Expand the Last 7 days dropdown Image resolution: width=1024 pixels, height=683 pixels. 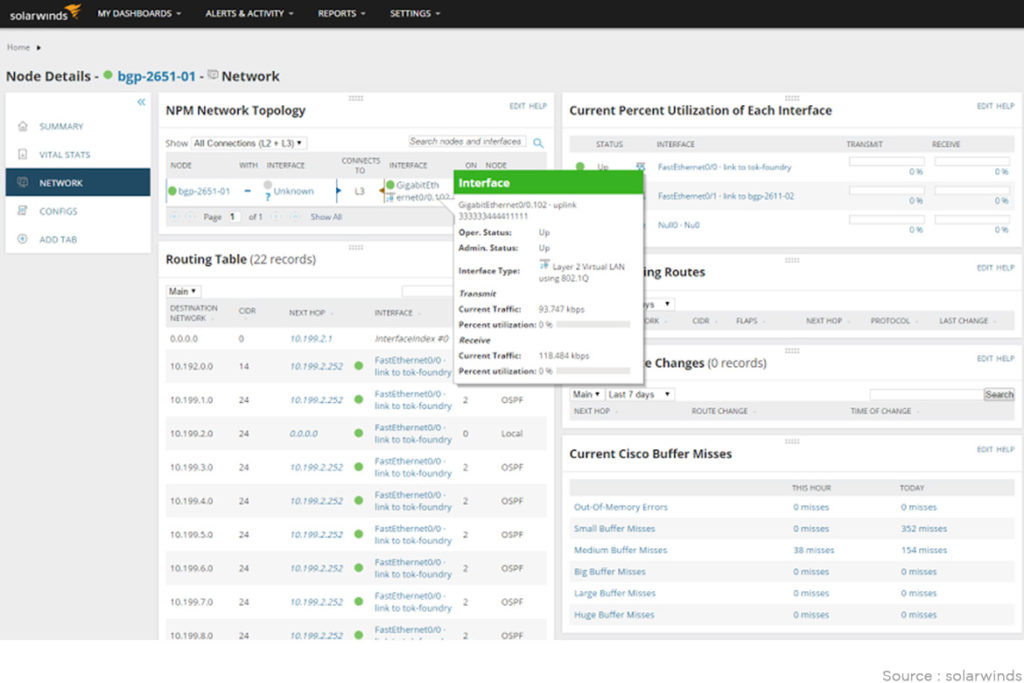[x=639, y=394]
